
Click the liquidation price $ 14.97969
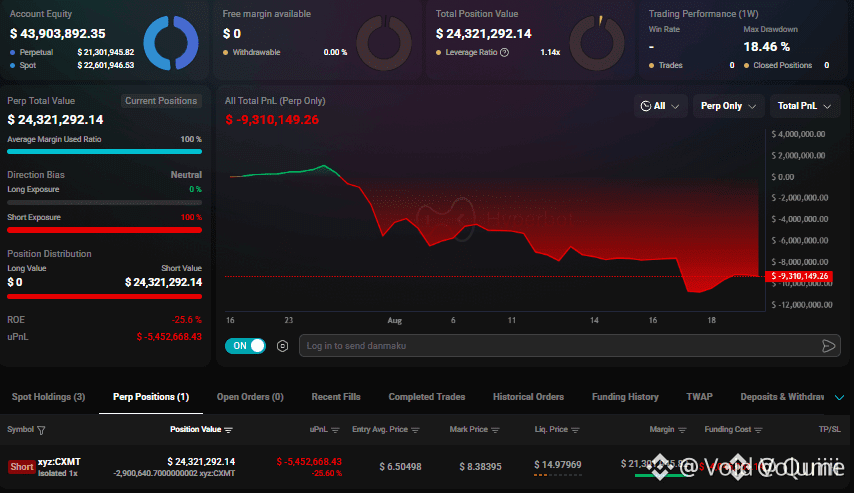[x=558, y=465]
